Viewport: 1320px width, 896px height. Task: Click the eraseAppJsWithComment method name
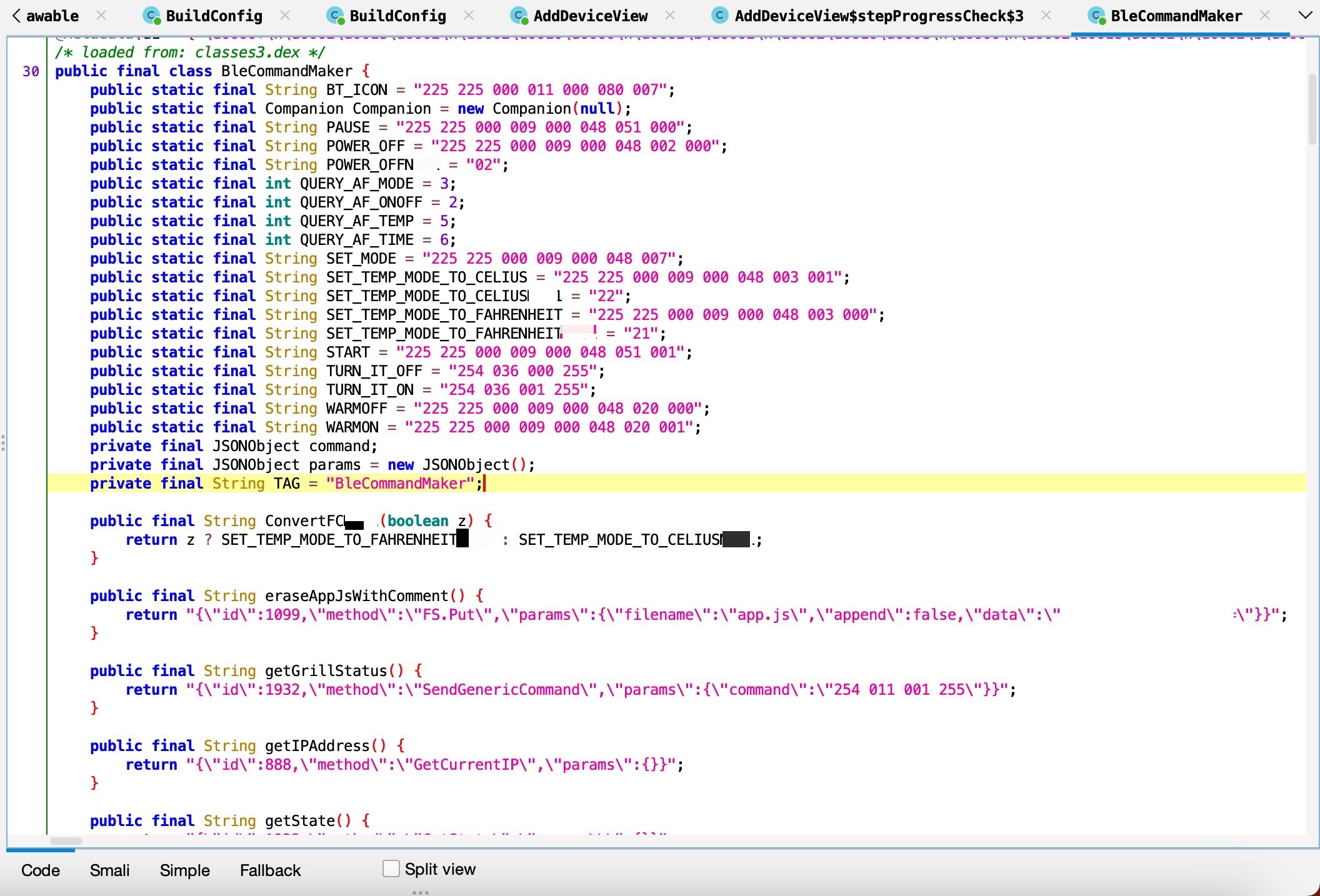click(357, 596)
